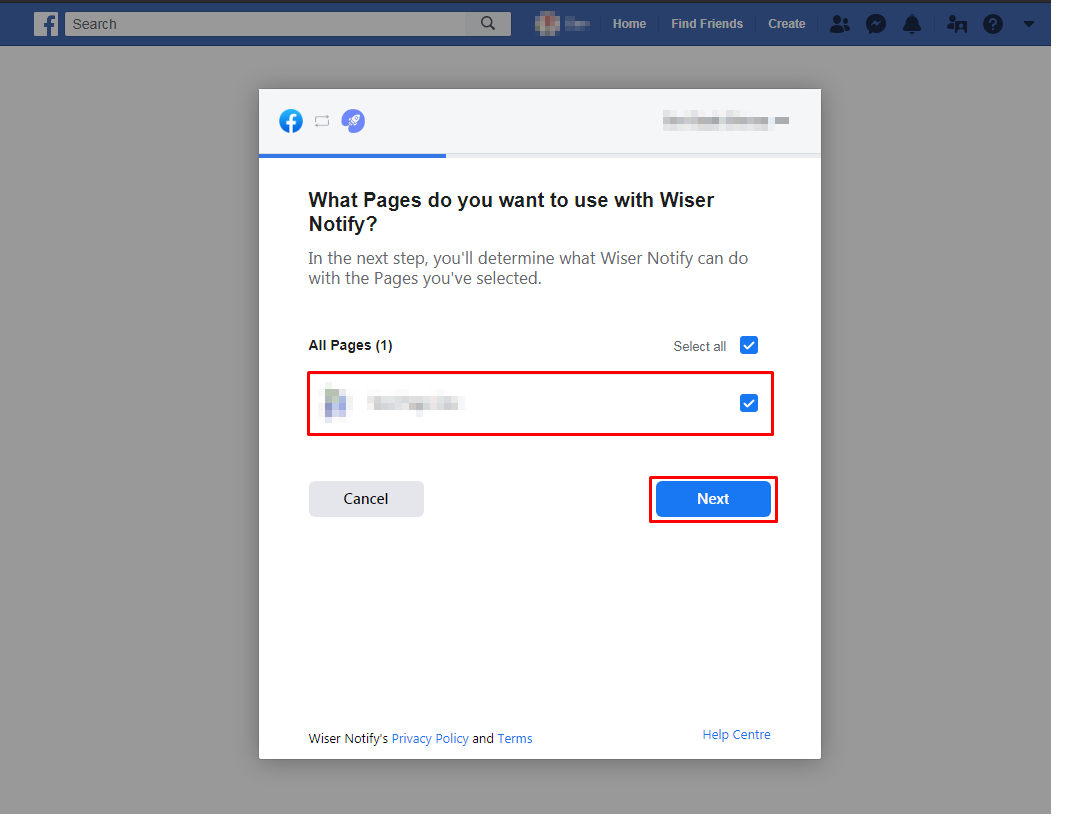The height and width of the screenshot is (831, 1071).
Task: Open Wiser Notify's Privacy Policy link
Action: [430, 738]
